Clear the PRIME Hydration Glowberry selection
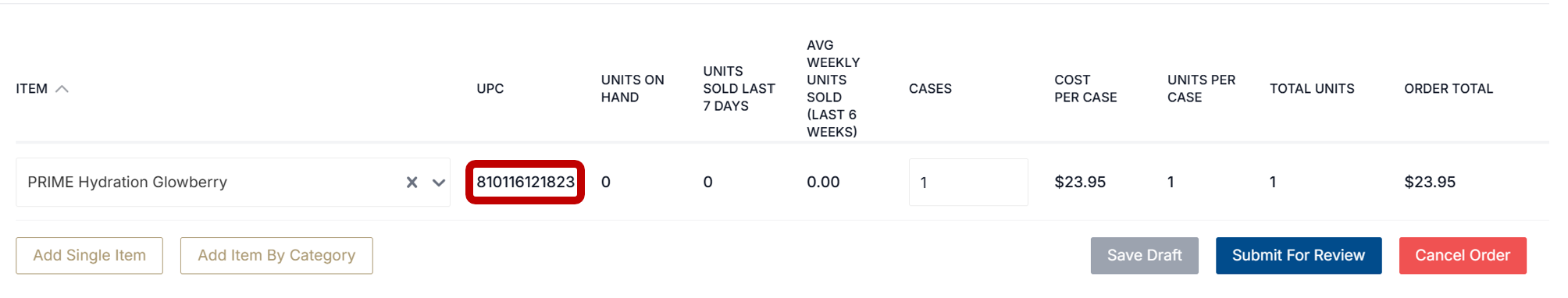The image size is (1568, 298). tap(412, 183)
